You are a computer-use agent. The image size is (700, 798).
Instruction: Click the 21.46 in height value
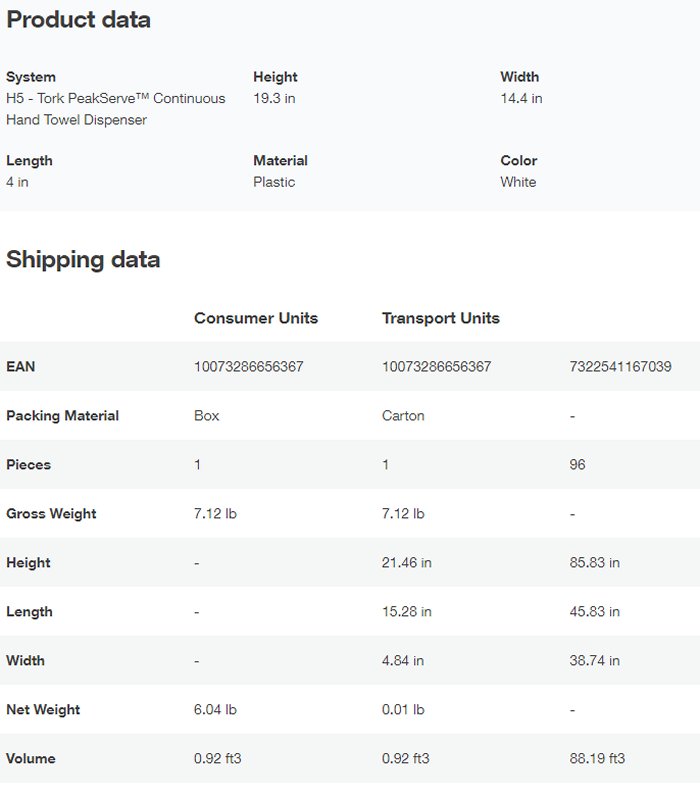(407, 563)
